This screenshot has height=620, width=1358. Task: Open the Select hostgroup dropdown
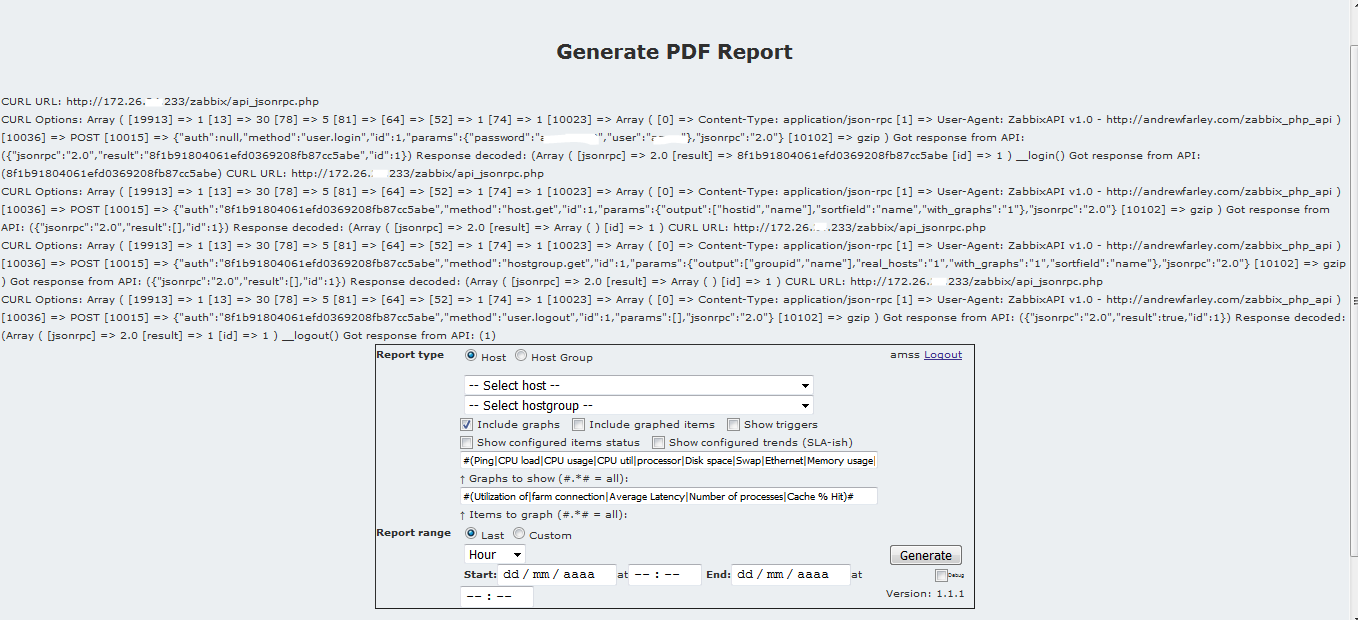[639, 405]
